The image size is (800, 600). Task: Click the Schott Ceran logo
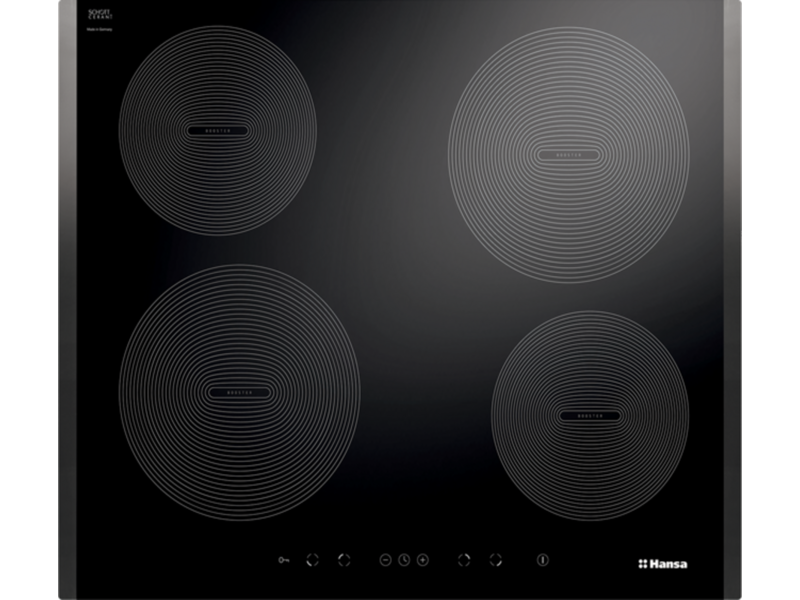click(100, 14)
